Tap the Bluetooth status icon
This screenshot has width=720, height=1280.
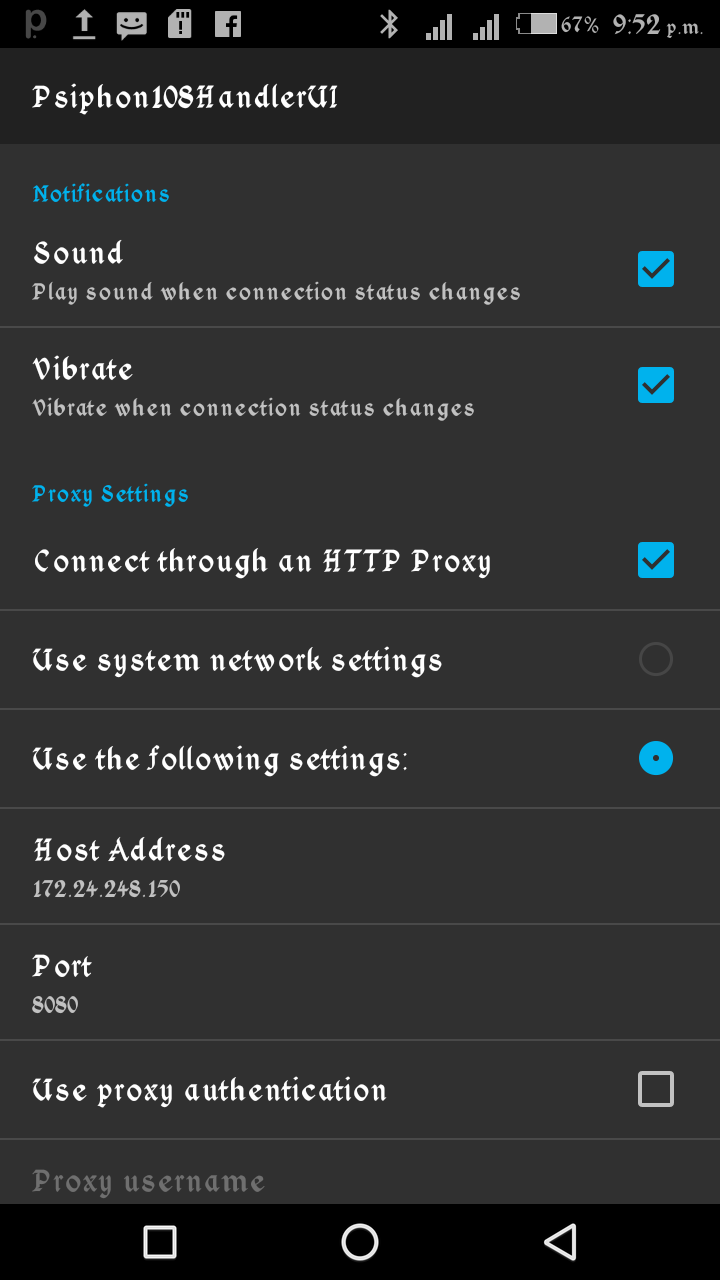click(x=389, y=25)
